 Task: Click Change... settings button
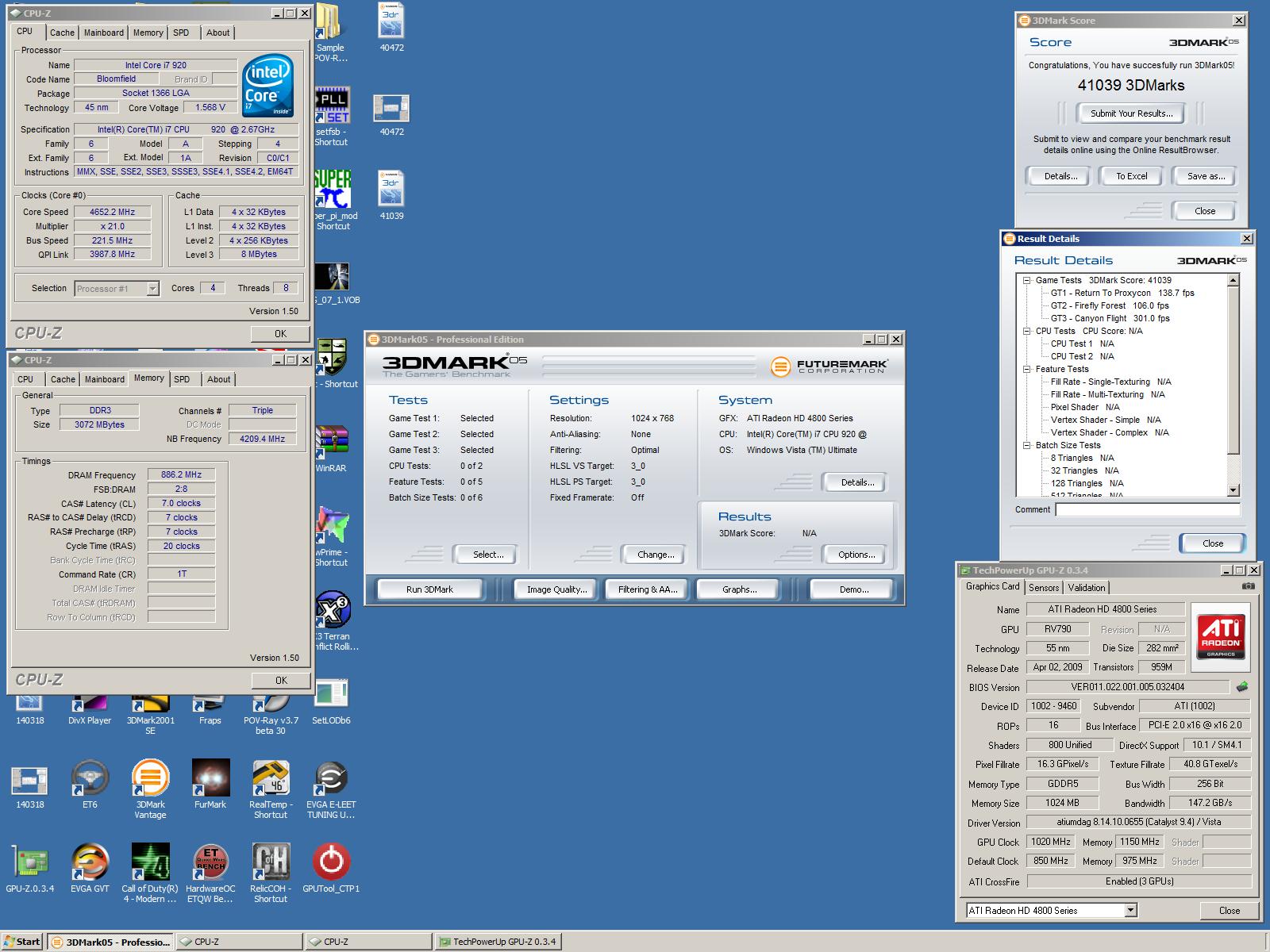pos(656,555)
